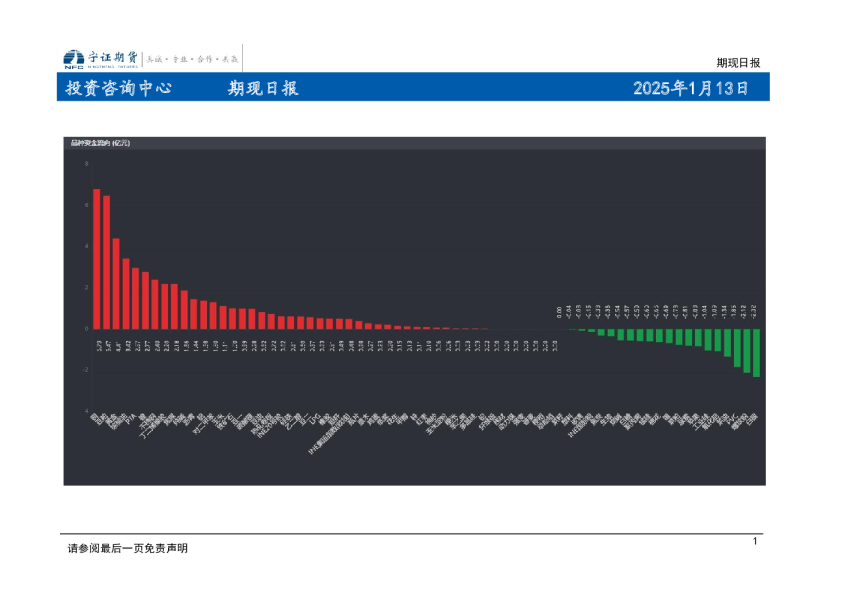Click the chart title 品种资金流向 (亿元)
The height and width of the screenshot is (596, 842).
pos(101,144)
